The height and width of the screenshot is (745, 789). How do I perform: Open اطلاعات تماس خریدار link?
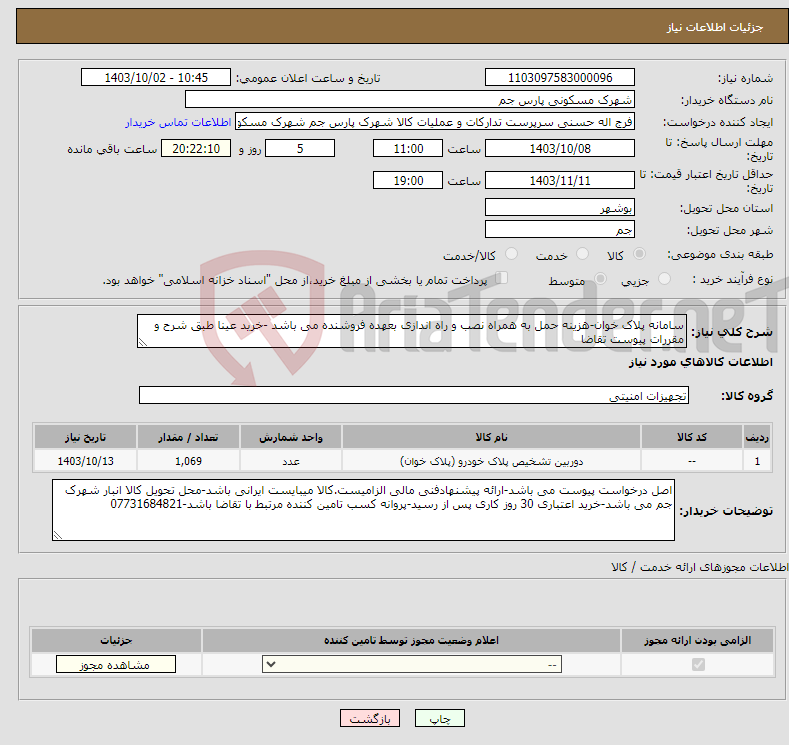(178, 122)
